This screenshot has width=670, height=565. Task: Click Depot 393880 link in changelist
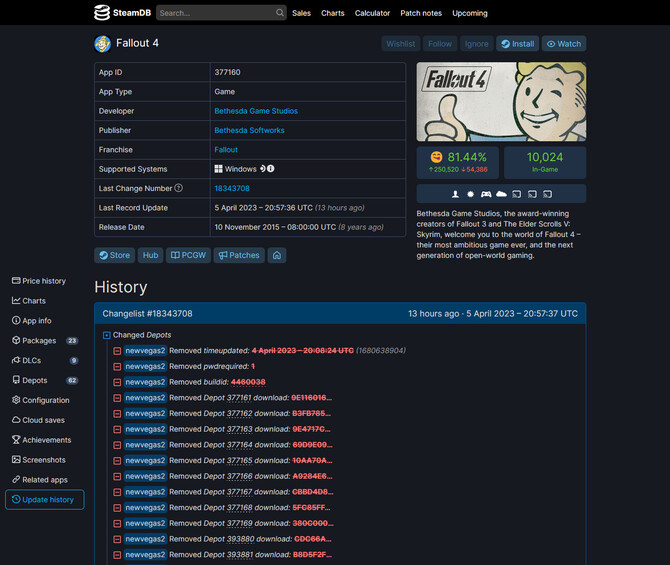coord(241,539)
